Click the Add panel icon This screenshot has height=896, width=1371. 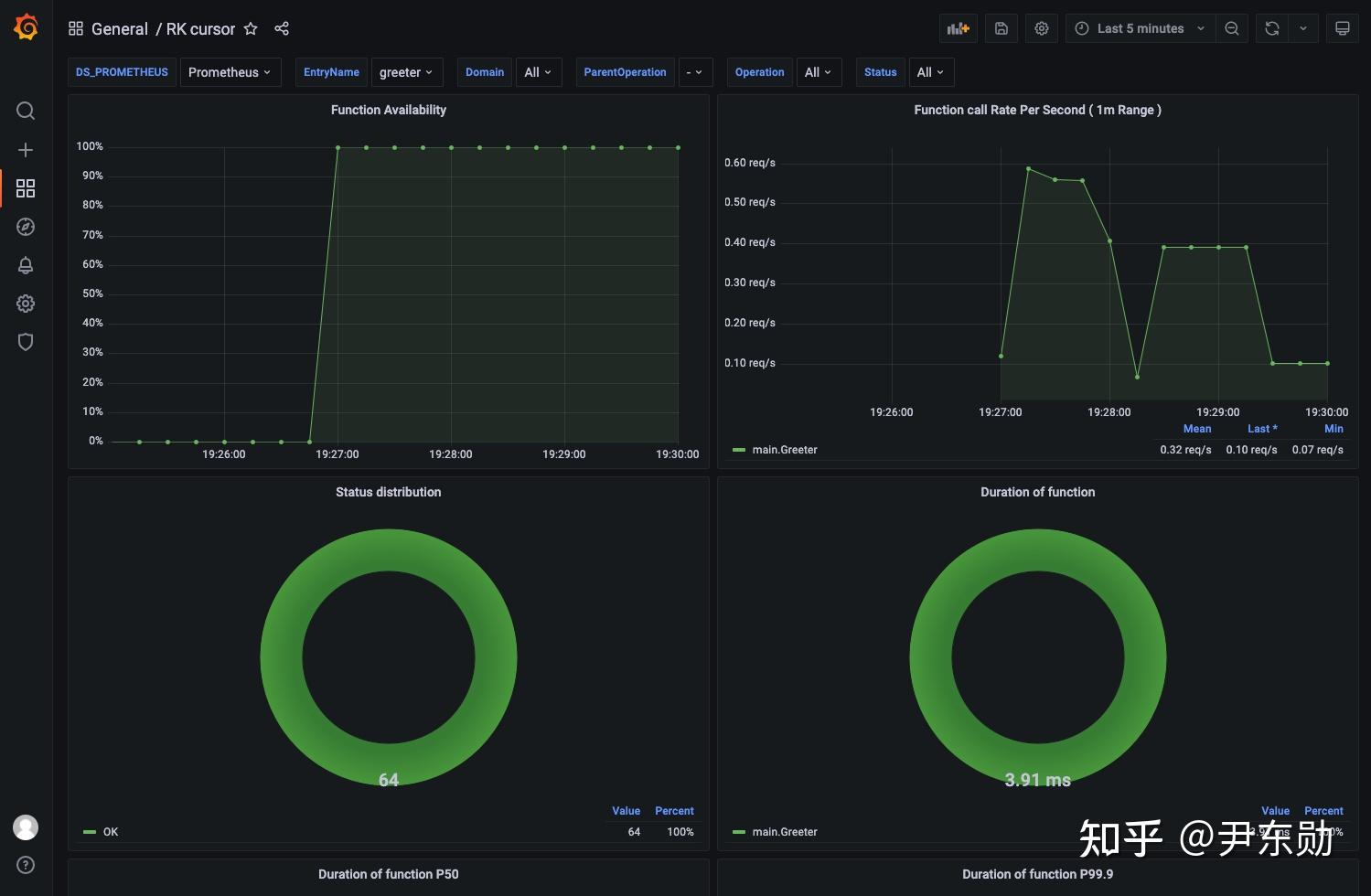pyautogui.click(x=959, y=28)
